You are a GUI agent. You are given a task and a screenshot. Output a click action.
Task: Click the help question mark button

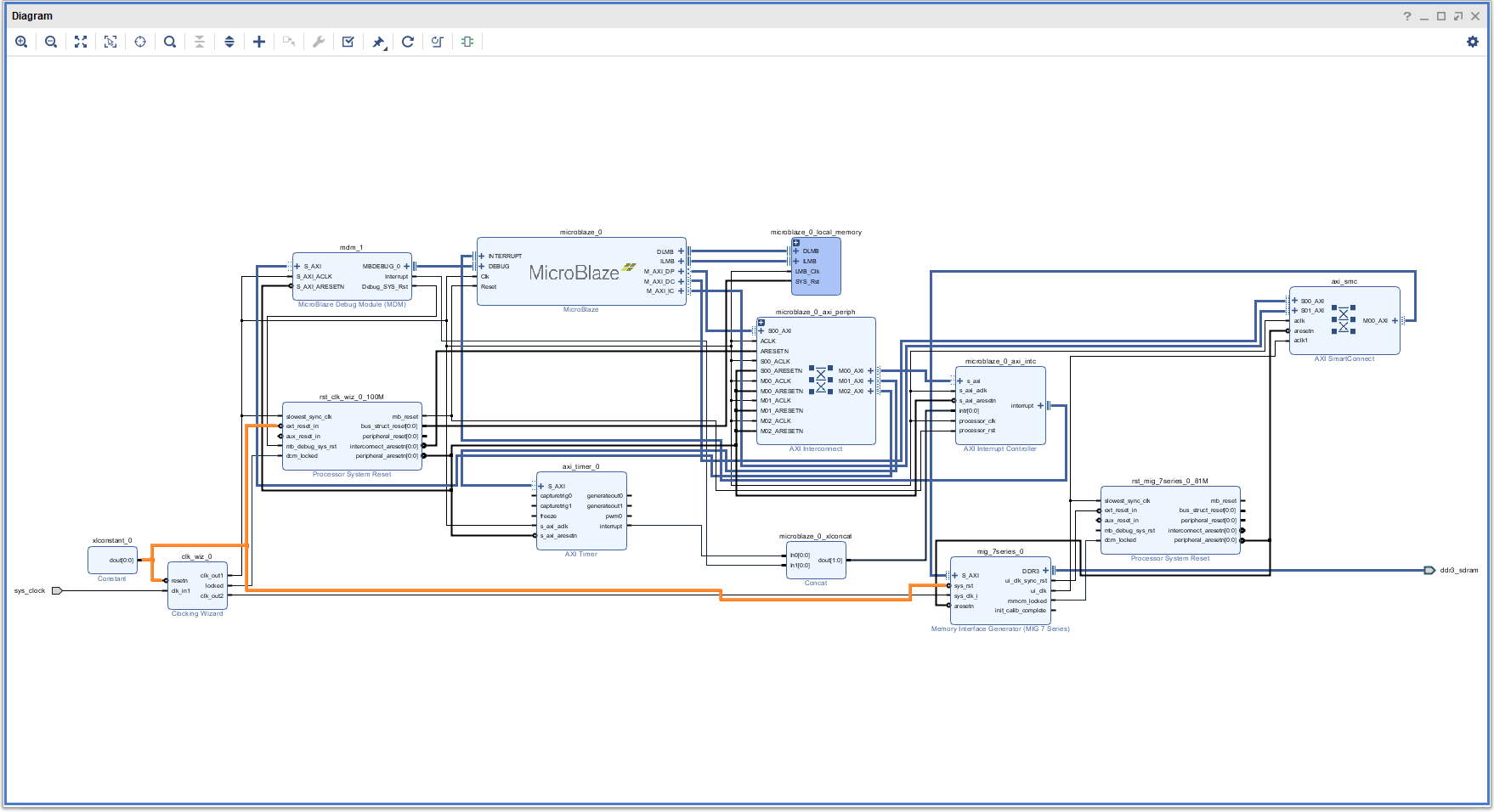(x=1407, y=16)
